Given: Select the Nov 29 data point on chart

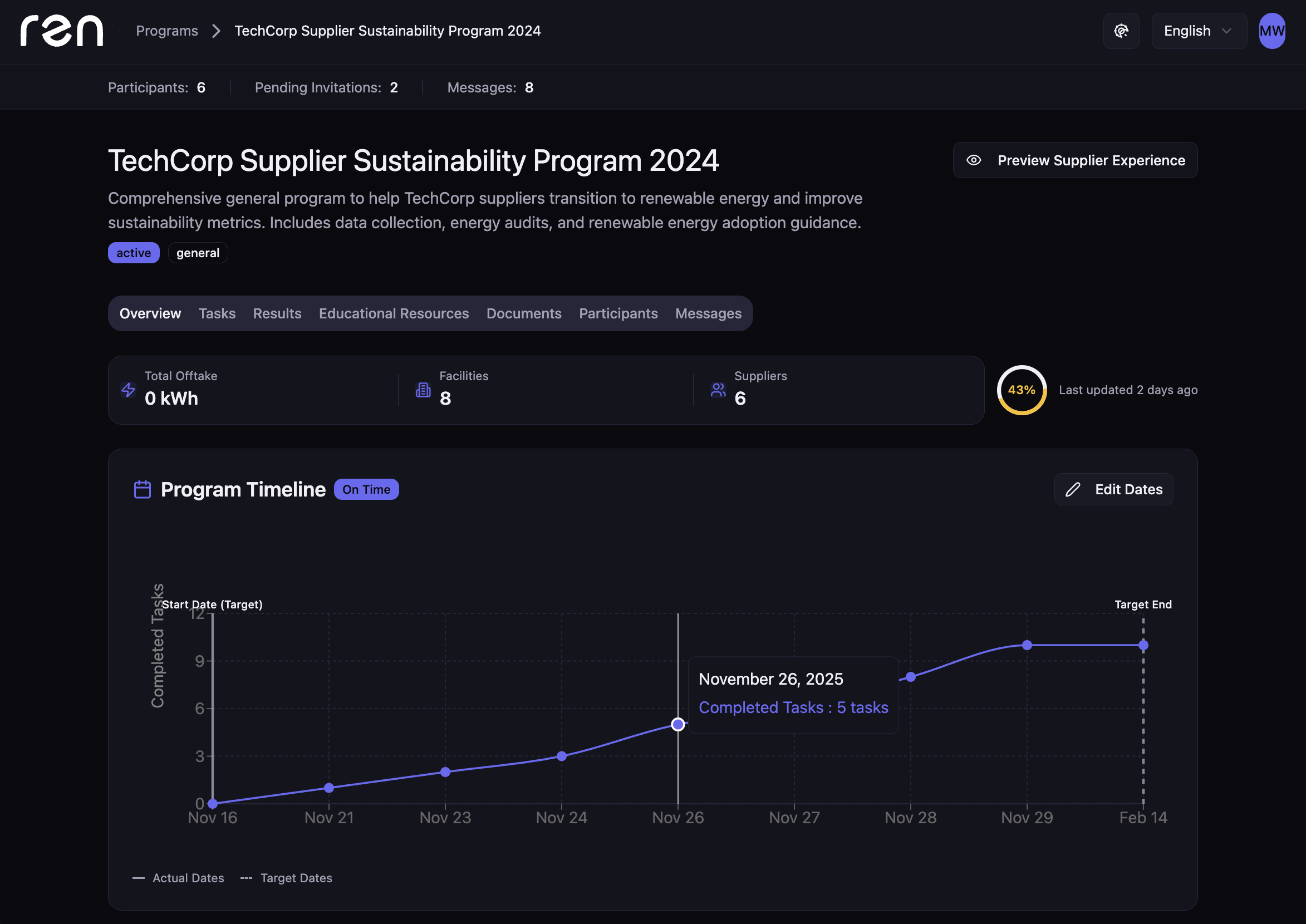Looking at the screenshot, I should (x=1027, y=645).
